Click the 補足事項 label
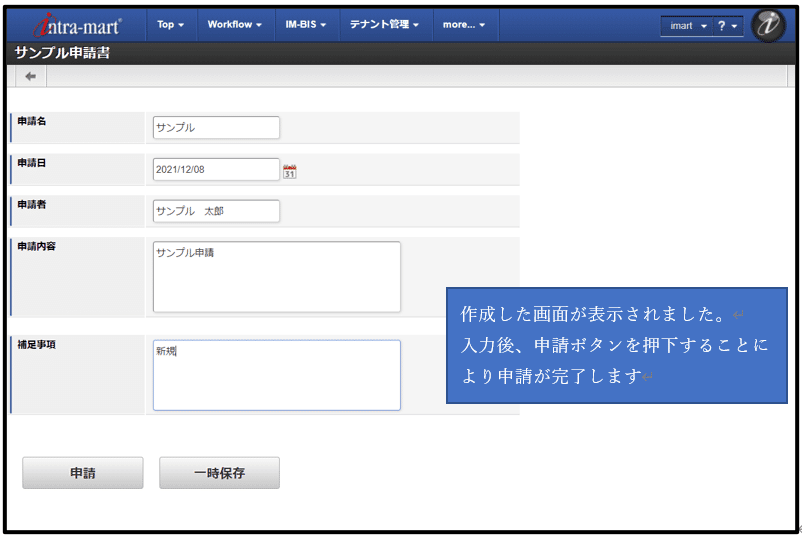The height and width of the screenshot is (536, 802). point(36,344)
